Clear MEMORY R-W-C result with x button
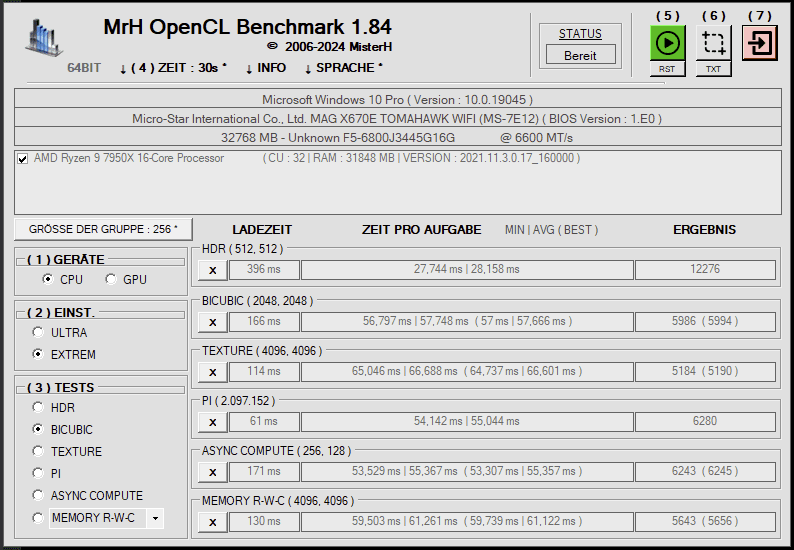794x550 pixels. coord(213,522)
